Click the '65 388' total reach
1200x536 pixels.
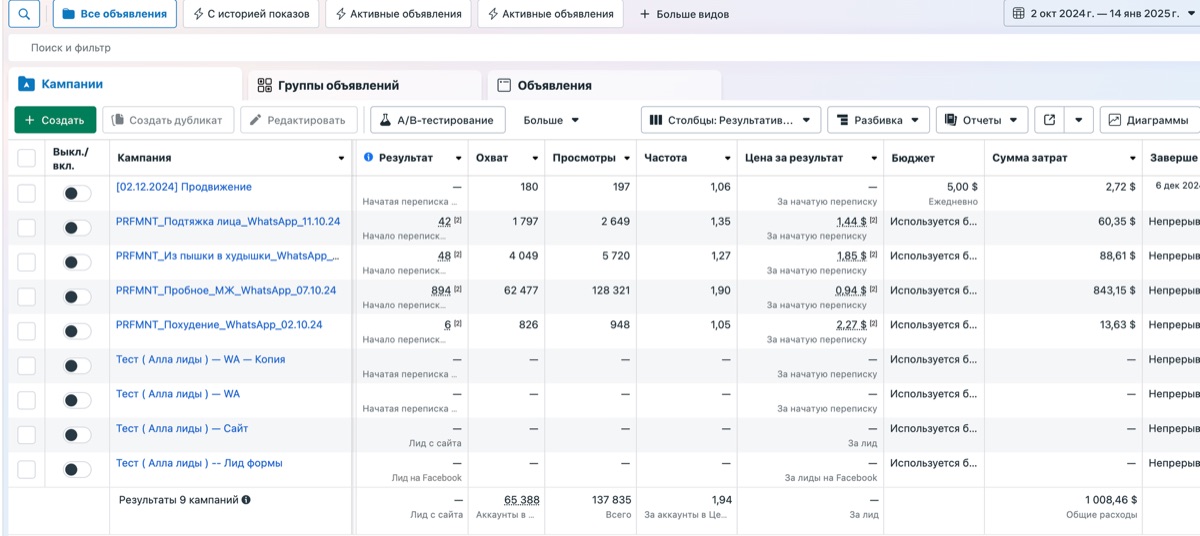click(x=521, y=499)
